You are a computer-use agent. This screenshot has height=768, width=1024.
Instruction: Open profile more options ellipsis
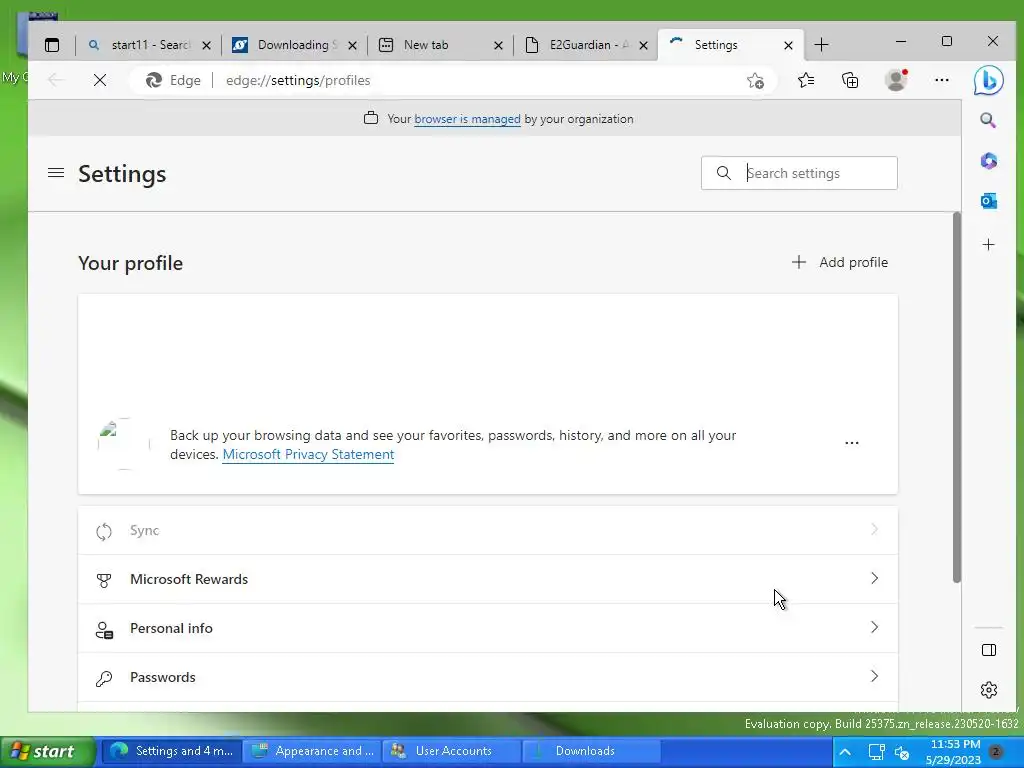pyautogui.click(x=852, y=443)
